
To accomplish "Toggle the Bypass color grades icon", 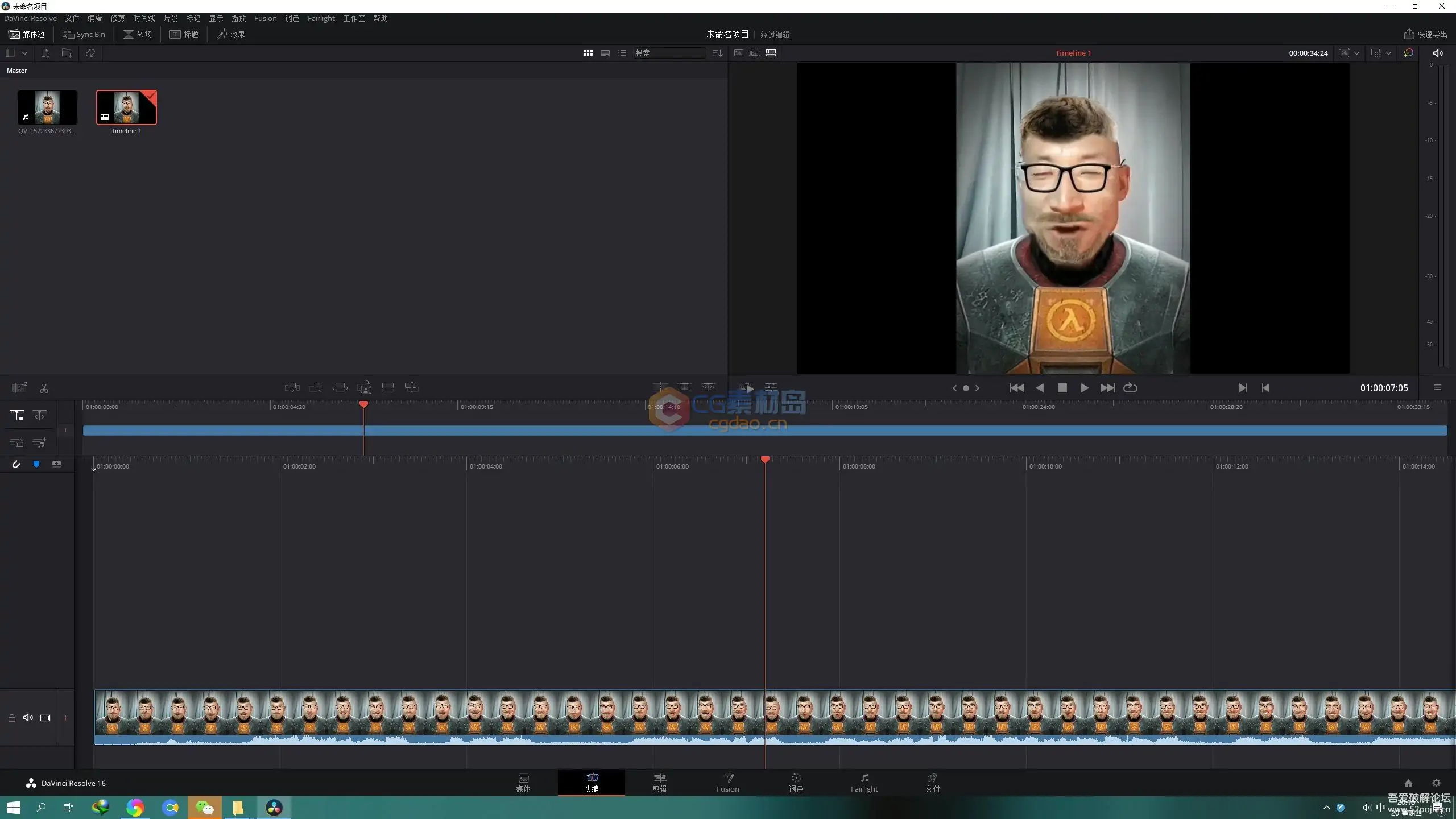I will click(x=1408, y=53).
